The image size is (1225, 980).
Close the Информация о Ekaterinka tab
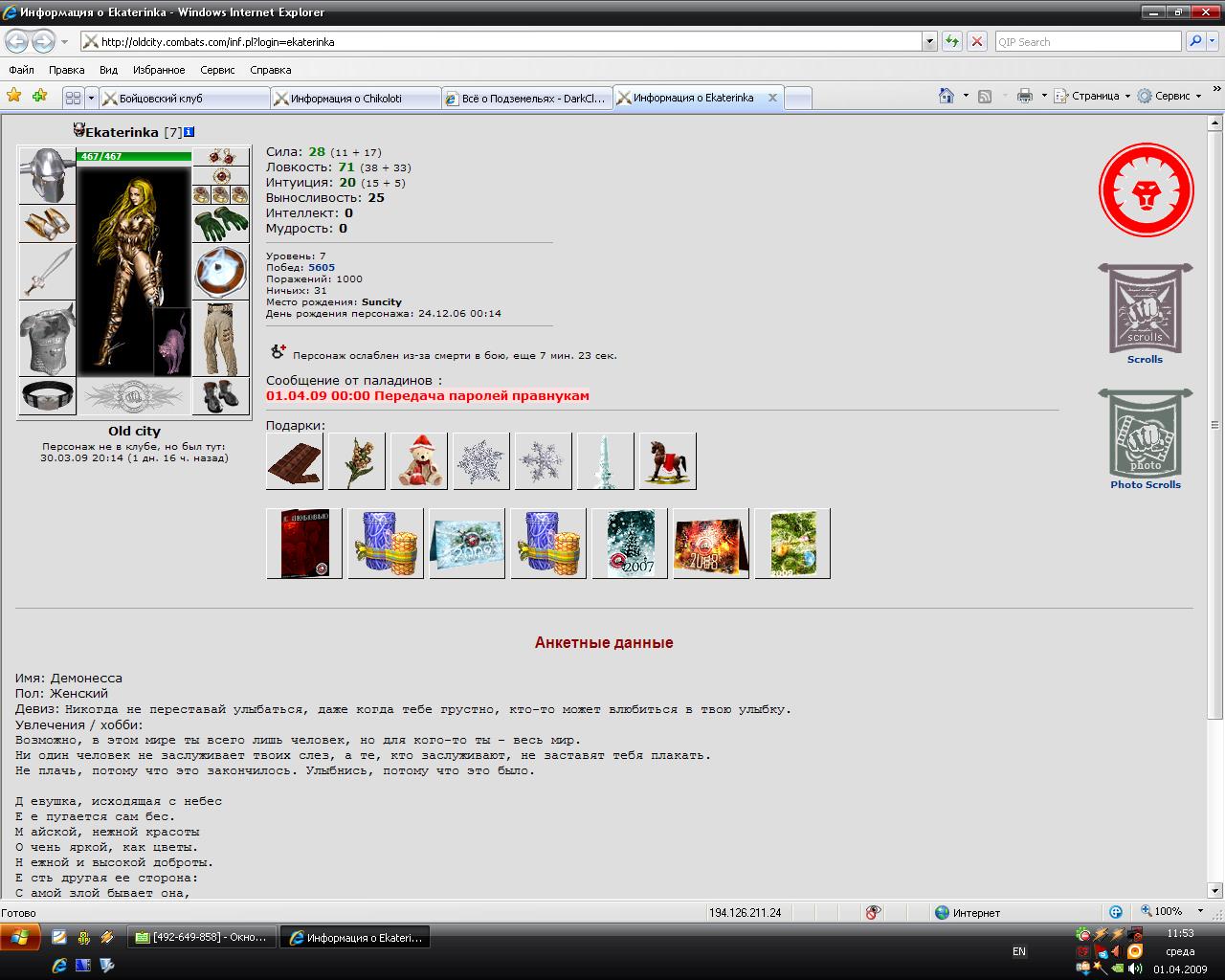click(x=772, y=98)
